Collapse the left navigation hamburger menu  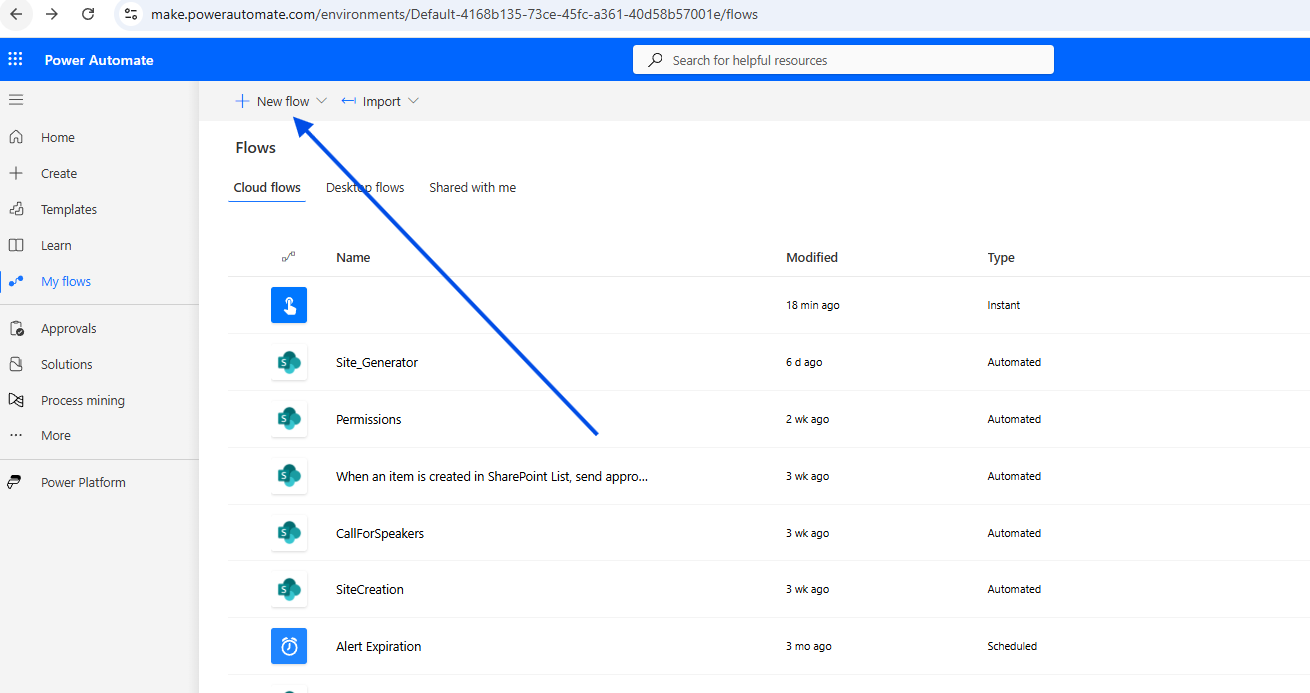click(16, 100)
